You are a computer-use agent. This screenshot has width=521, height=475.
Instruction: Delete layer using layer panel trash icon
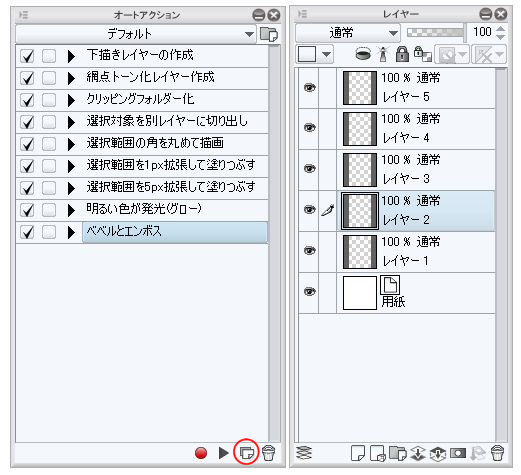pyautogui.click(x=498, y=453)
